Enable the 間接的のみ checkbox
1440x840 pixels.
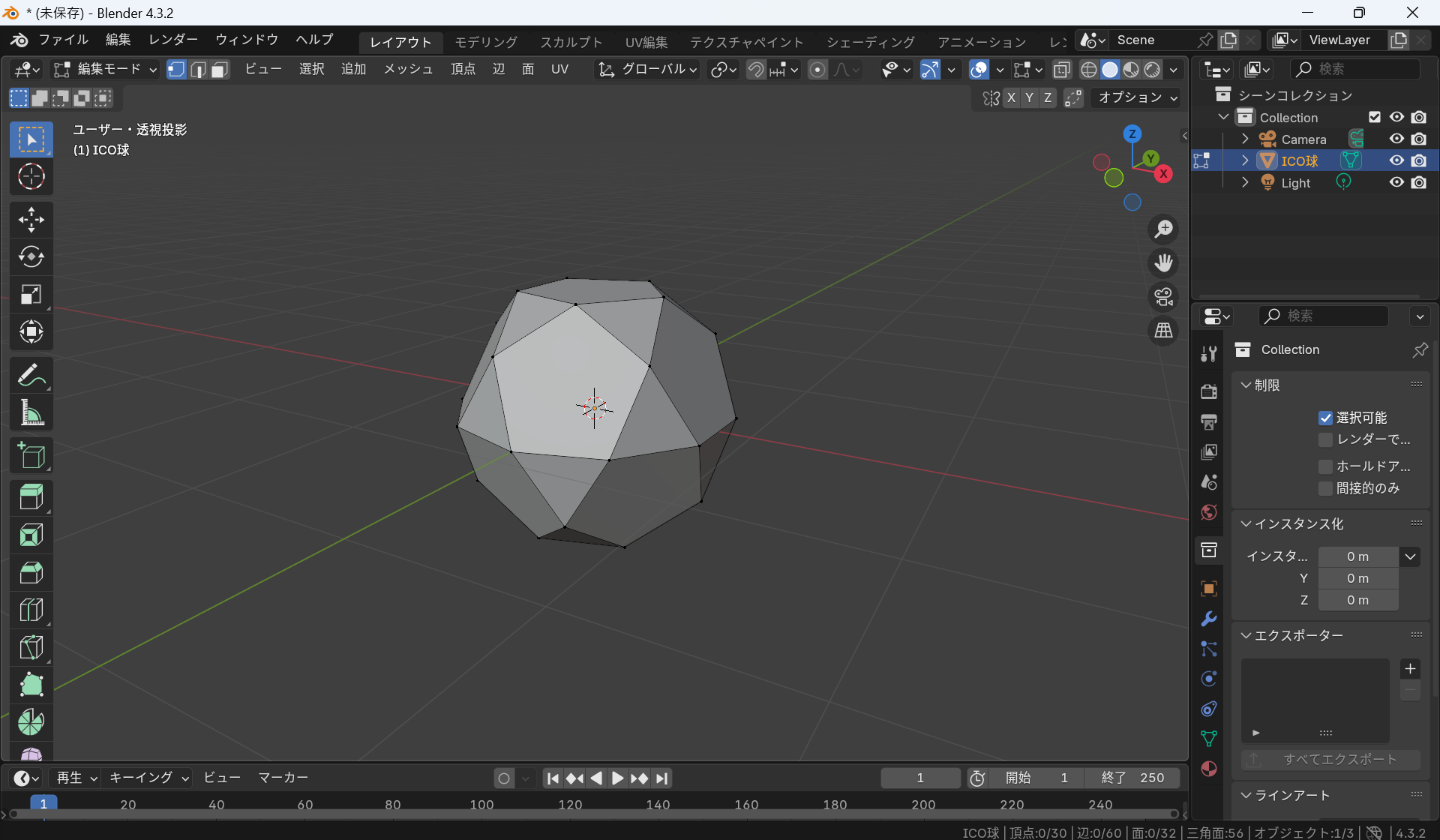click(x=1325, y=488)
